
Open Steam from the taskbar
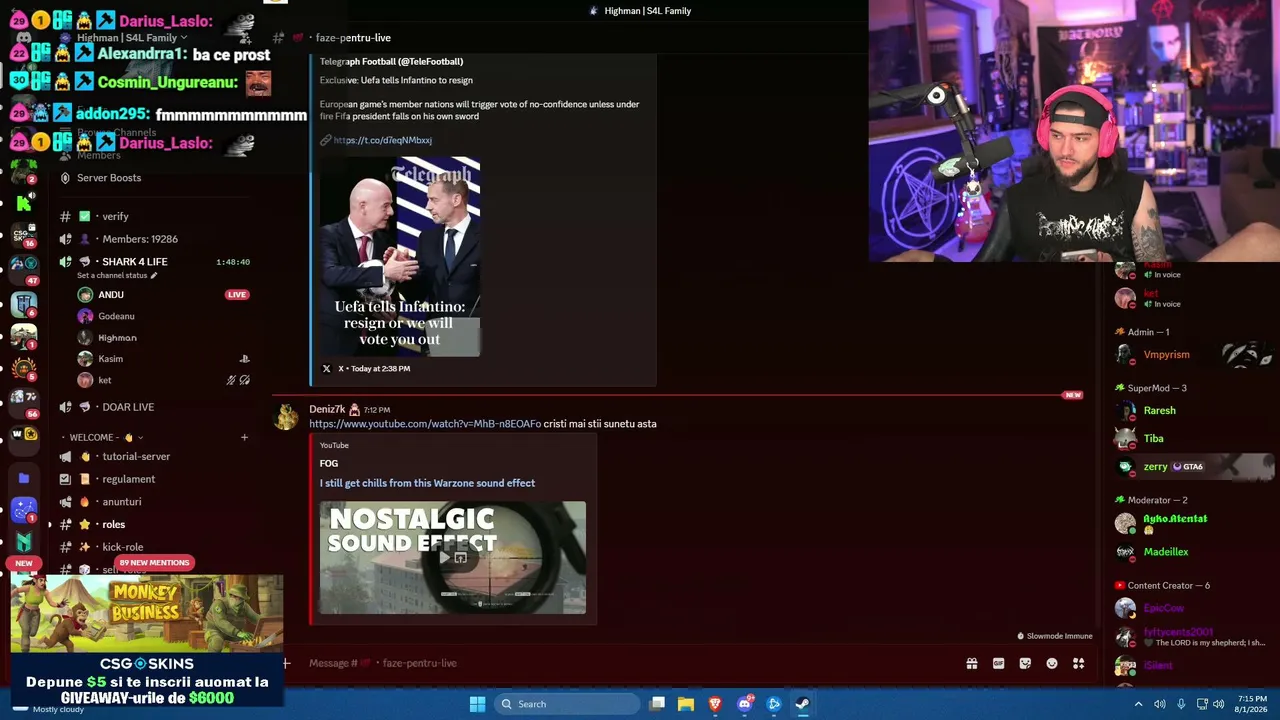(802, 704)
